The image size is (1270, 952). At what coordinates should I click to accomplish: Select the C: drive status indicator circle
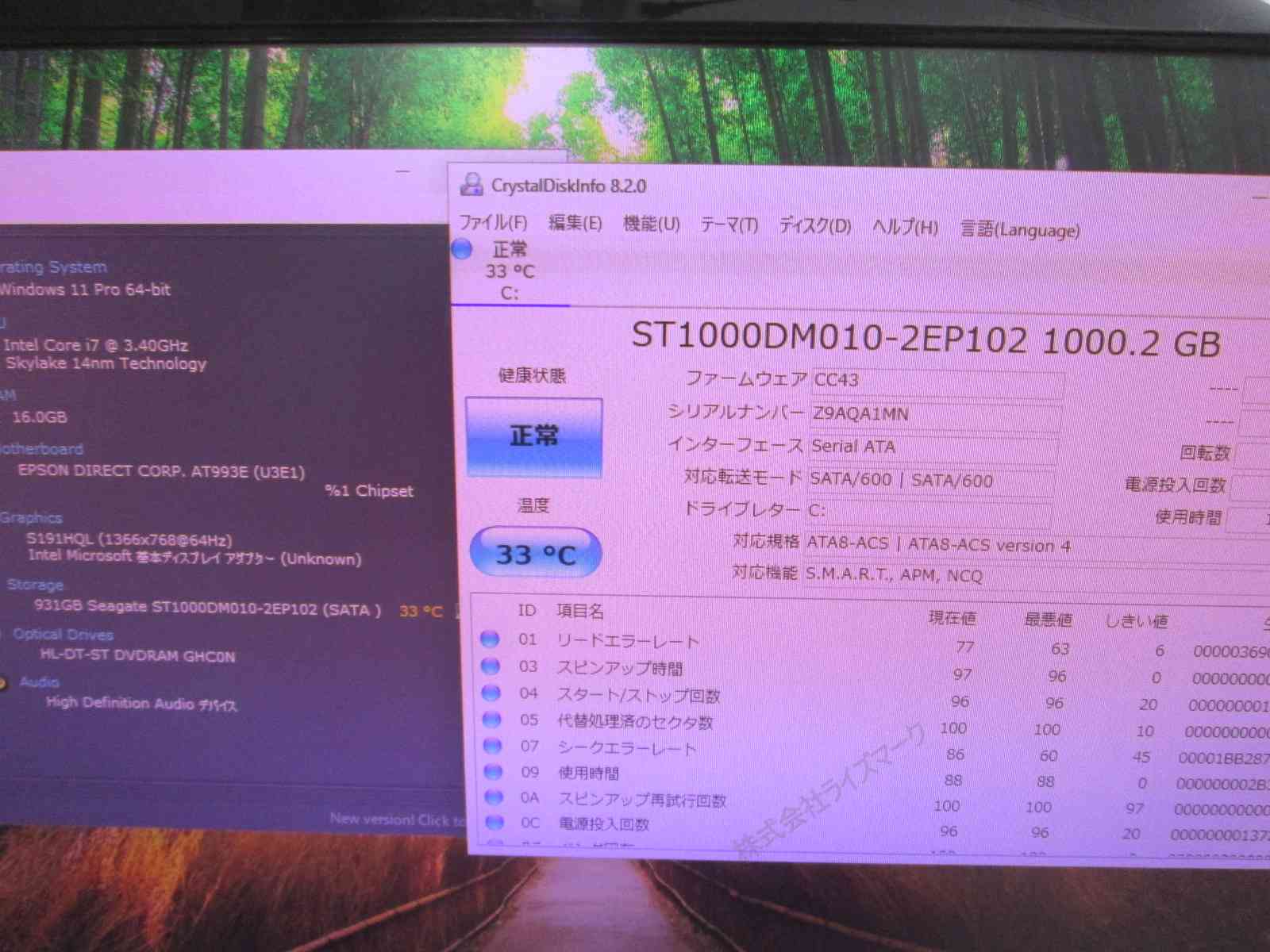[x=462, y=249]
